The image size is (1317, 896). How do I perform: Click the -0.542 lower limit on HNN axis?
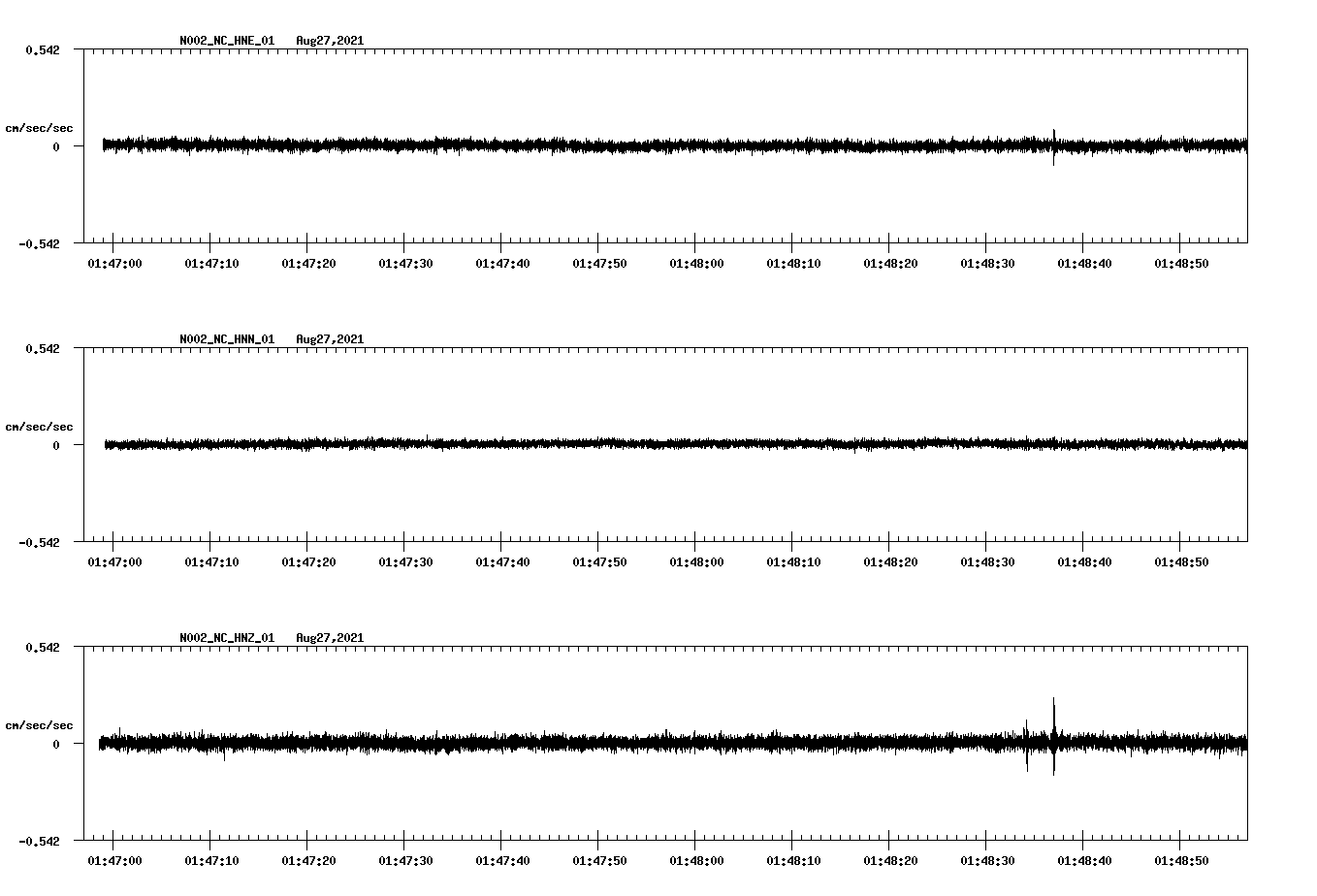pyautogui.click(x=39, y=542)
